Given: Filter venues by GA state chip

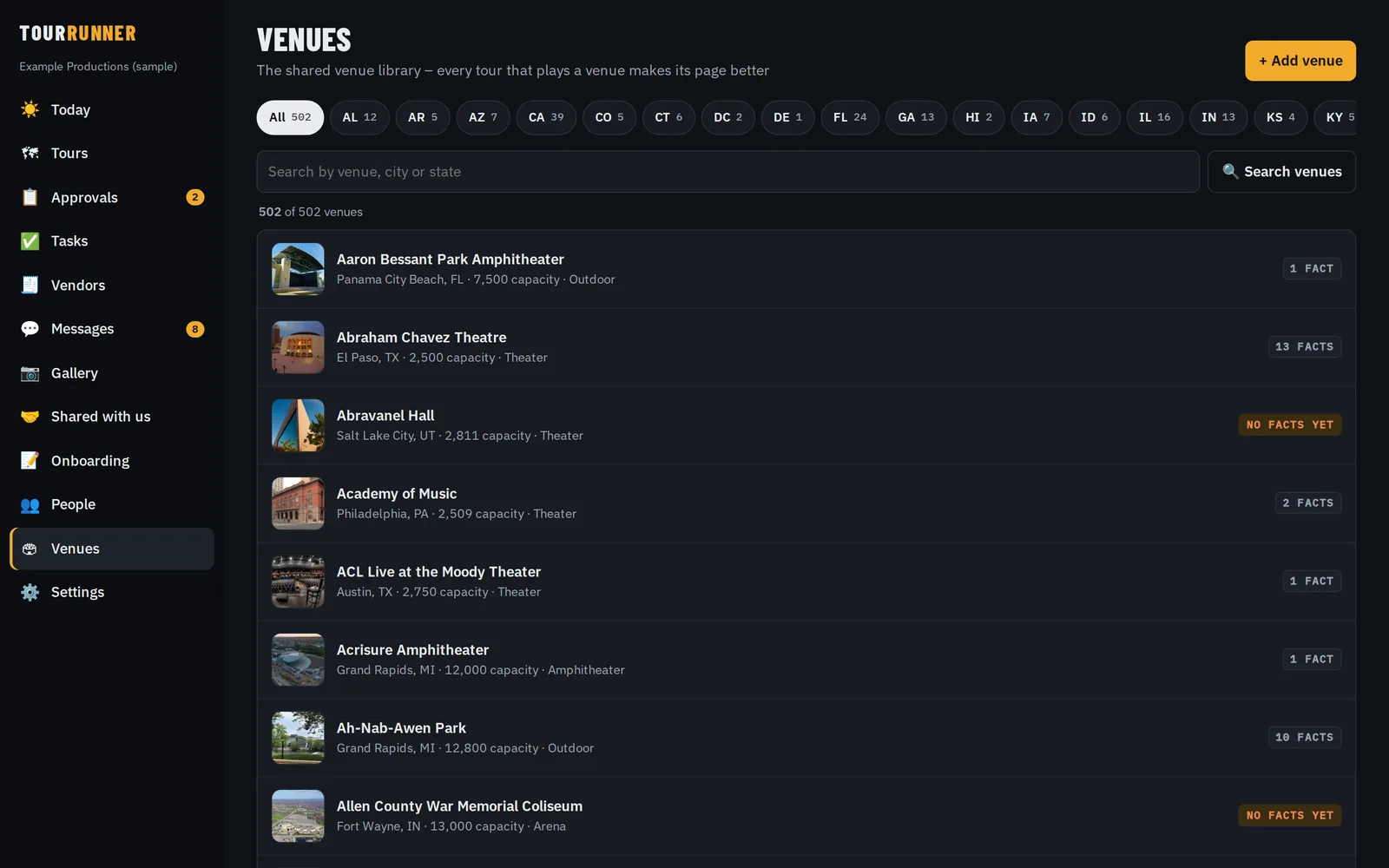Looking at the screenshot, I should click(x=916, y=117).
